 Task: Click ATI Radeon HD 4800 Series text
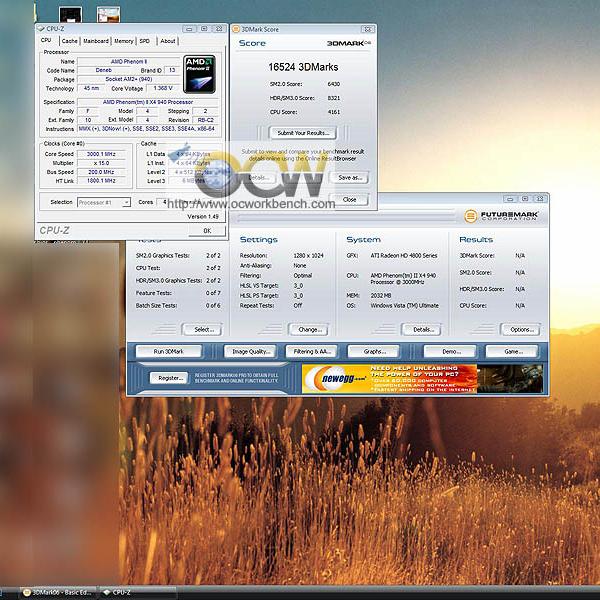click(x=404, y=255)
